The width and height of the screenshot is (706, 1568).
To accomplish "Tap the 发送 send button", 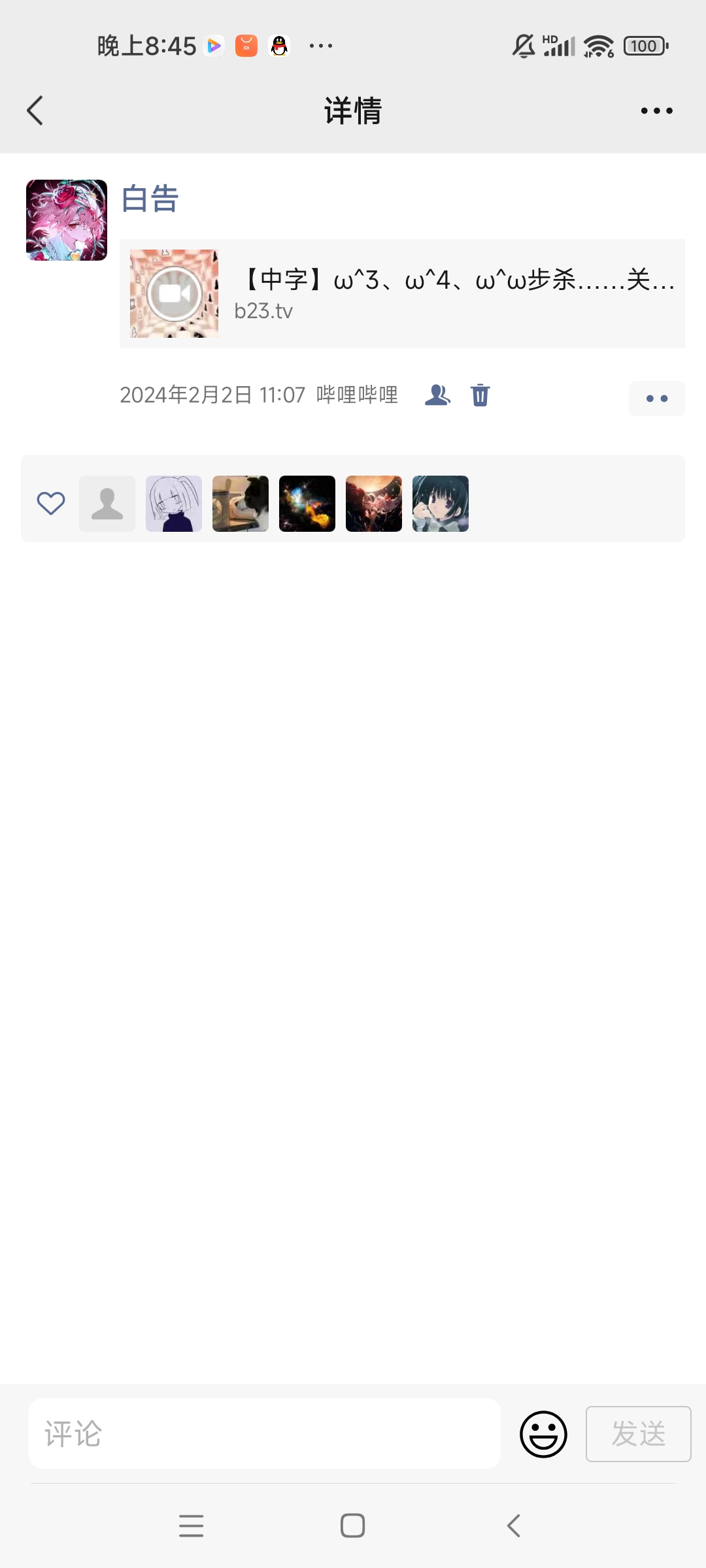I will click(x=639, y=1434).
